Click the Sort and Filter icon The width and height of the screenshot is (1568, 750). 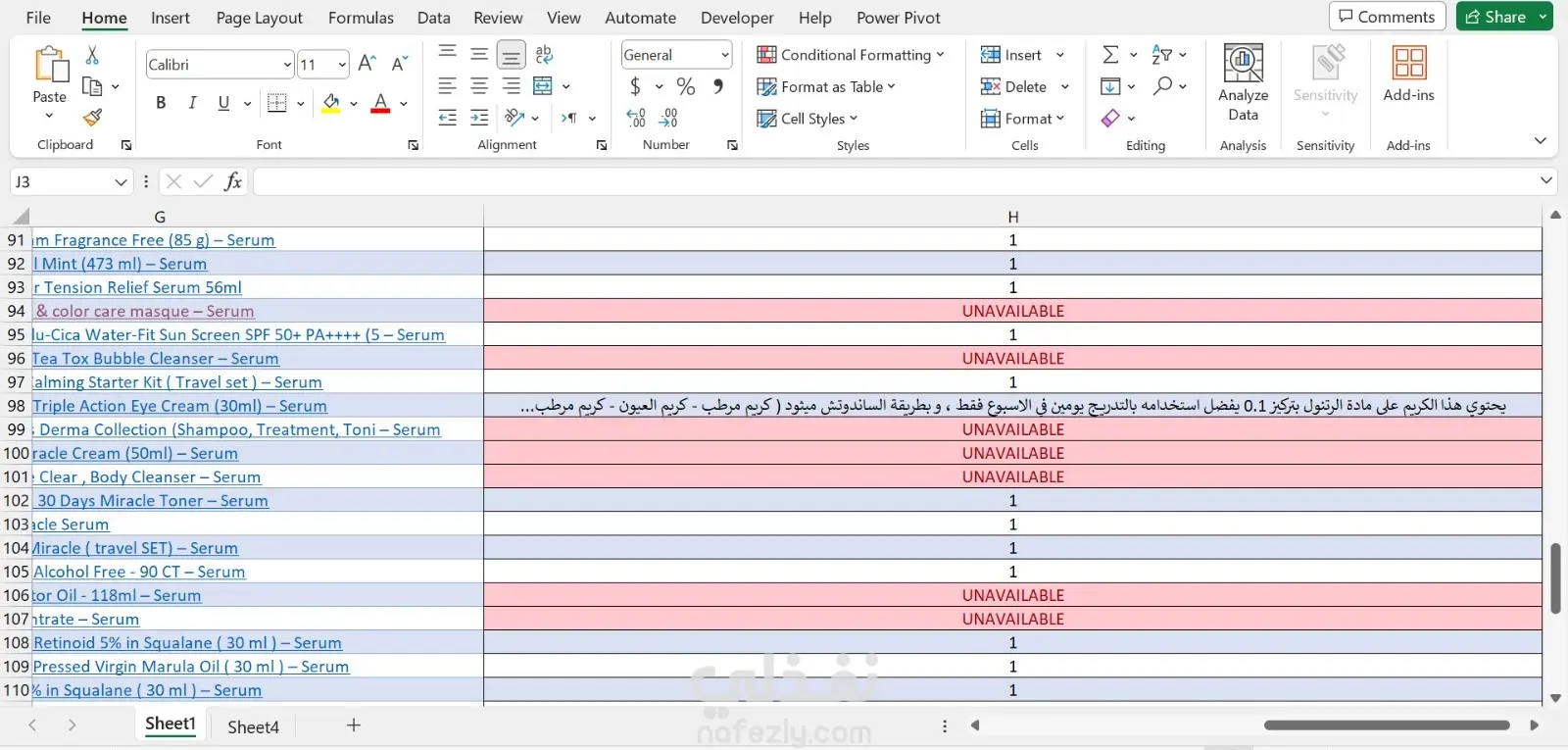click(1161, 55)
